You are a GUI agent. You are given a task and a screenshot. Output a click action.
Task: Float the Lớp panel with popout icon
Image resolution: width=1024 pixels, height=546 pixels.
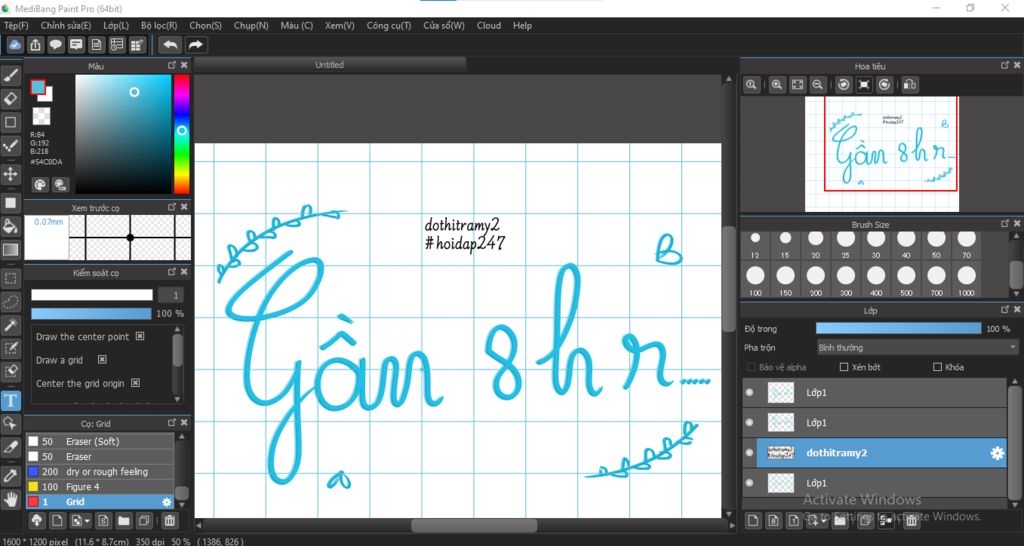pyautogui.click(x=1005, y=311)
